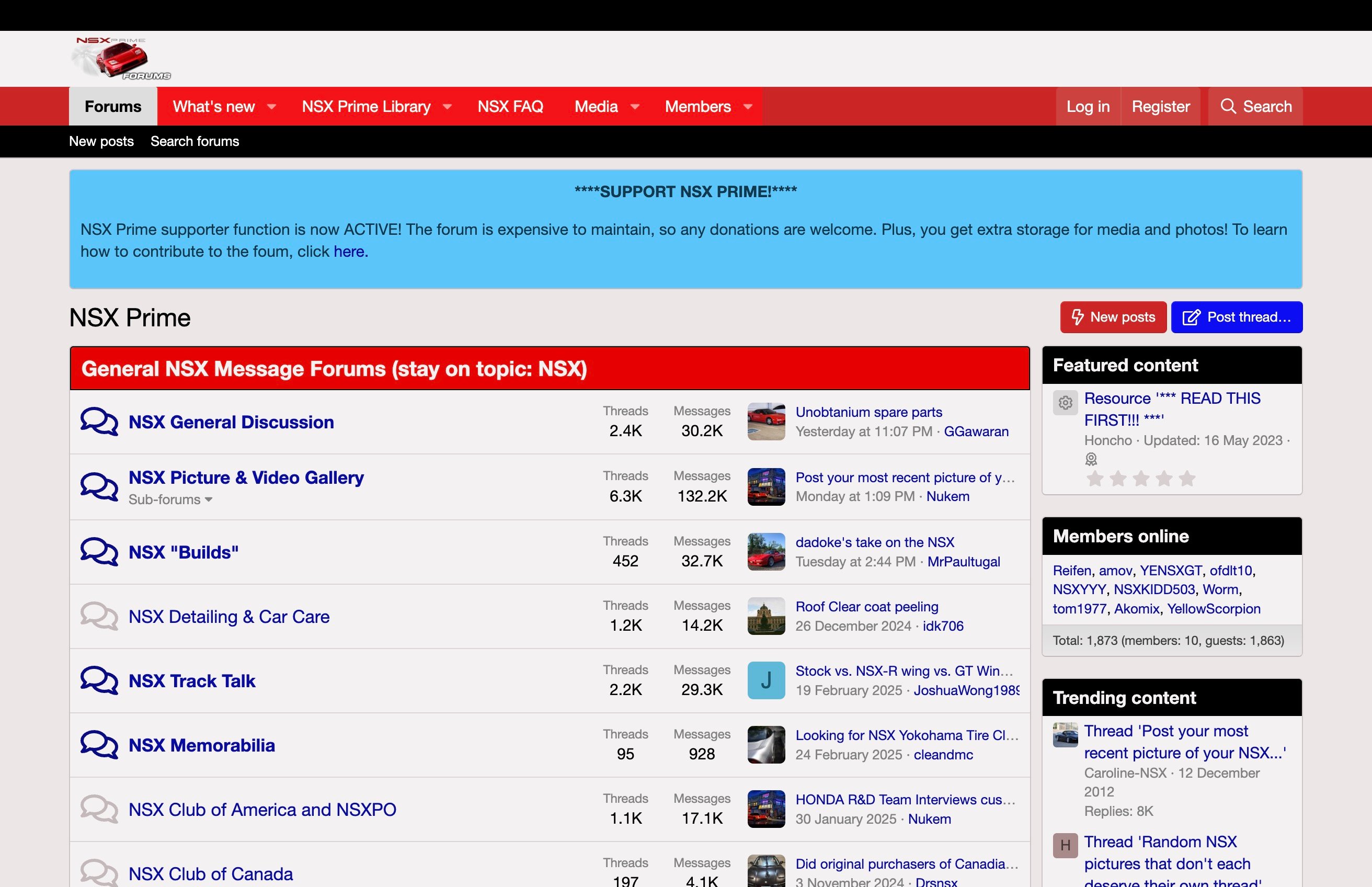Open member YellowScorpion's profile
Screen dimensions: 1372x887
tap(1213, 609)
